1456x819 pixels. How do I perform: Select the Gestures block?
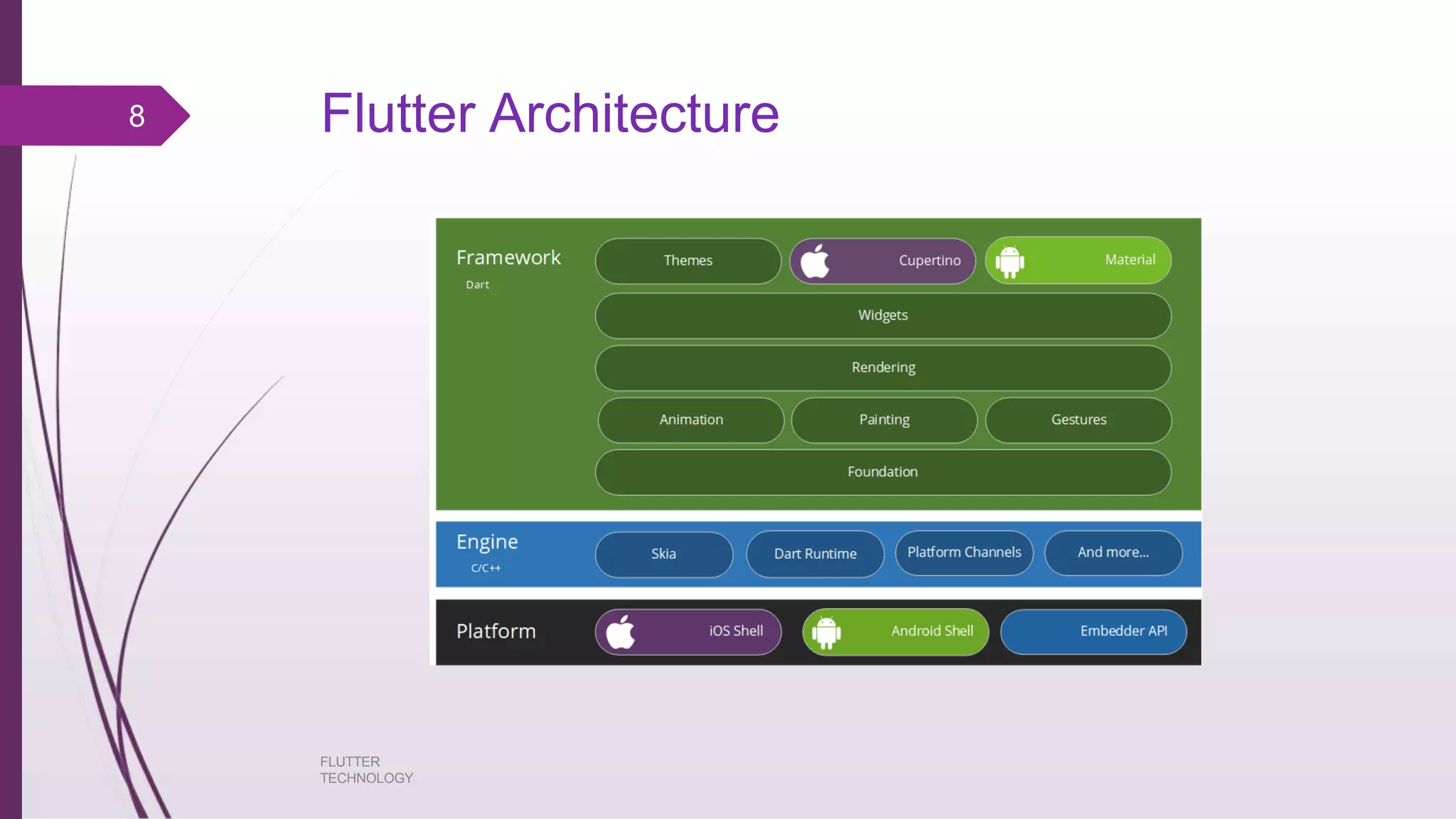1078,420
